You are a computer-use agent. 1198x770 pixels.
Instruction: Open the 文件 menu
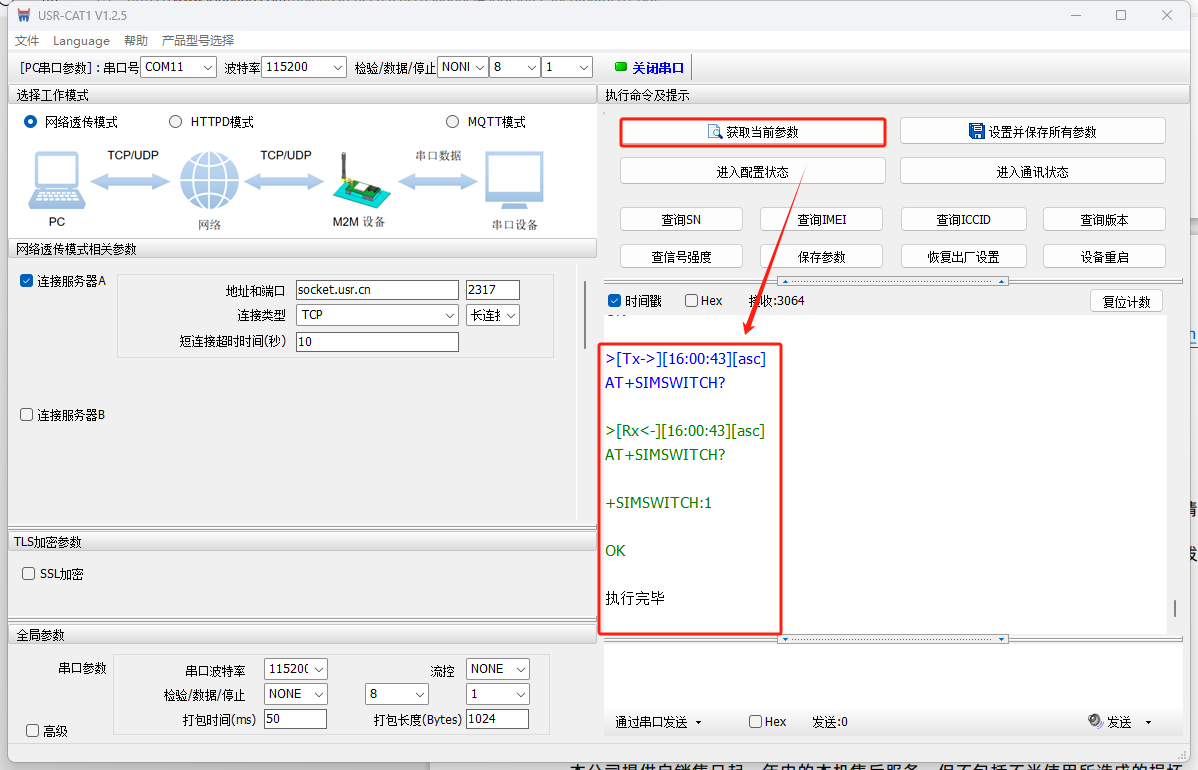coord(27,41)
